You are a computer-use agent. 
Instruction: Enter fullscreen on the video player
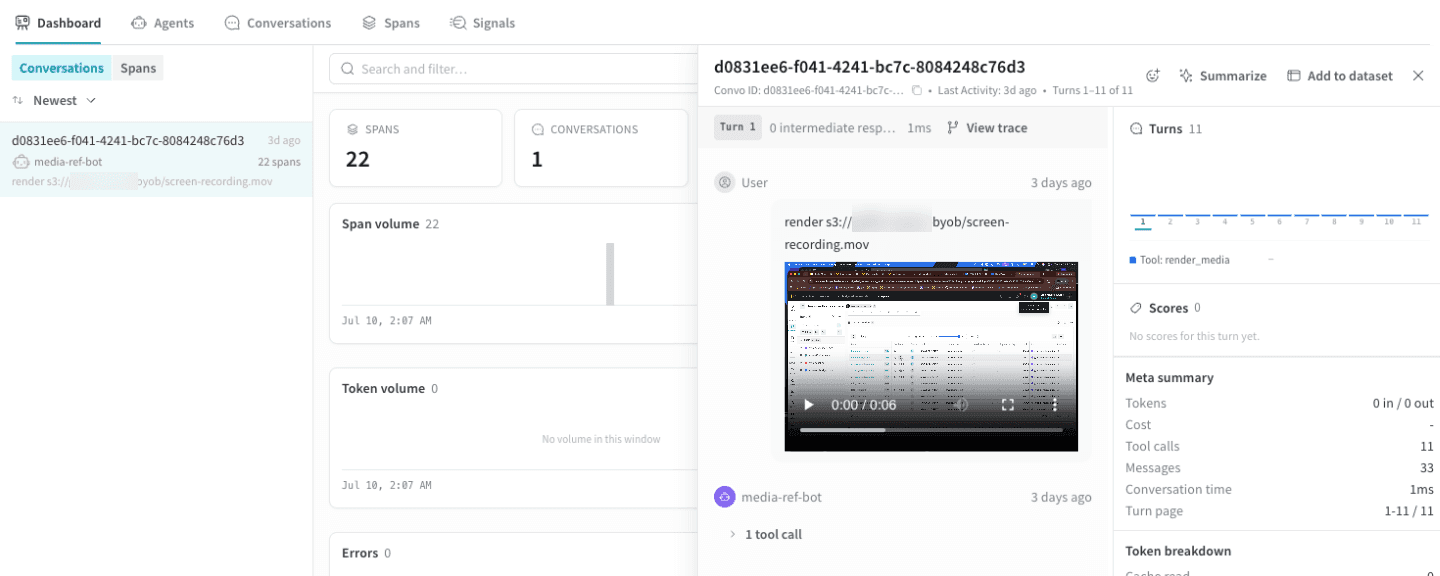point(1008,405)
